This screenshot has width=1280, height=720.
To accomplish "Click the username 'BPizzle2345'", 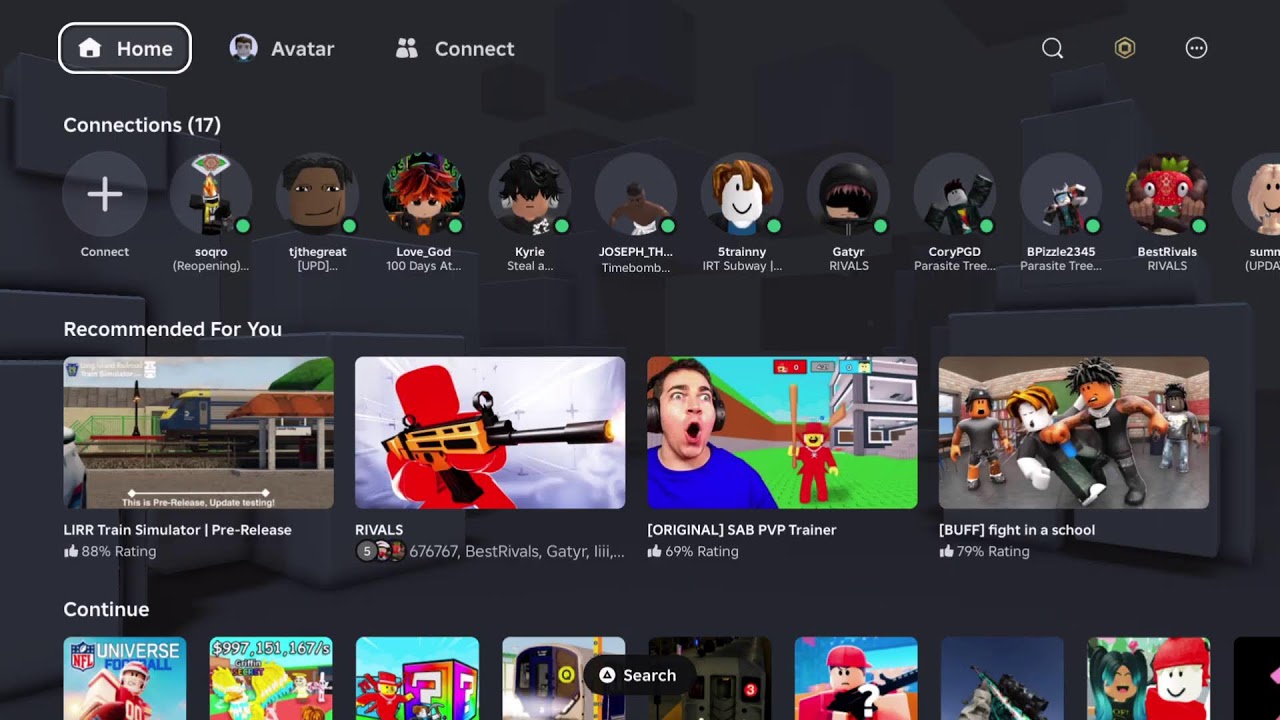I will tap(1061, 252).
